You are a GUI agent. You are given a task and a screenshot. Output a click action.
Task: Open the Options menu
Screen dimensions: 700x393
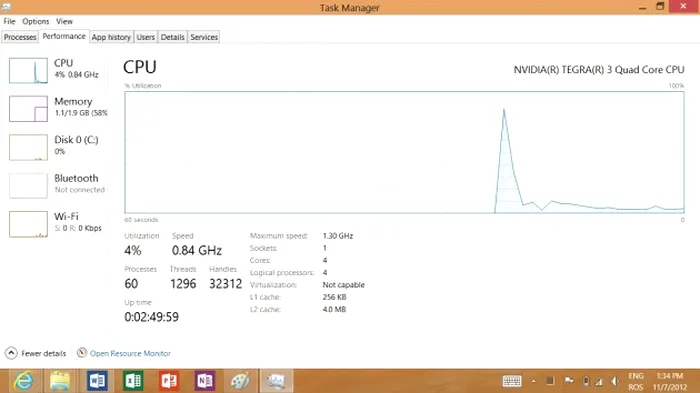tap(36, 21)
